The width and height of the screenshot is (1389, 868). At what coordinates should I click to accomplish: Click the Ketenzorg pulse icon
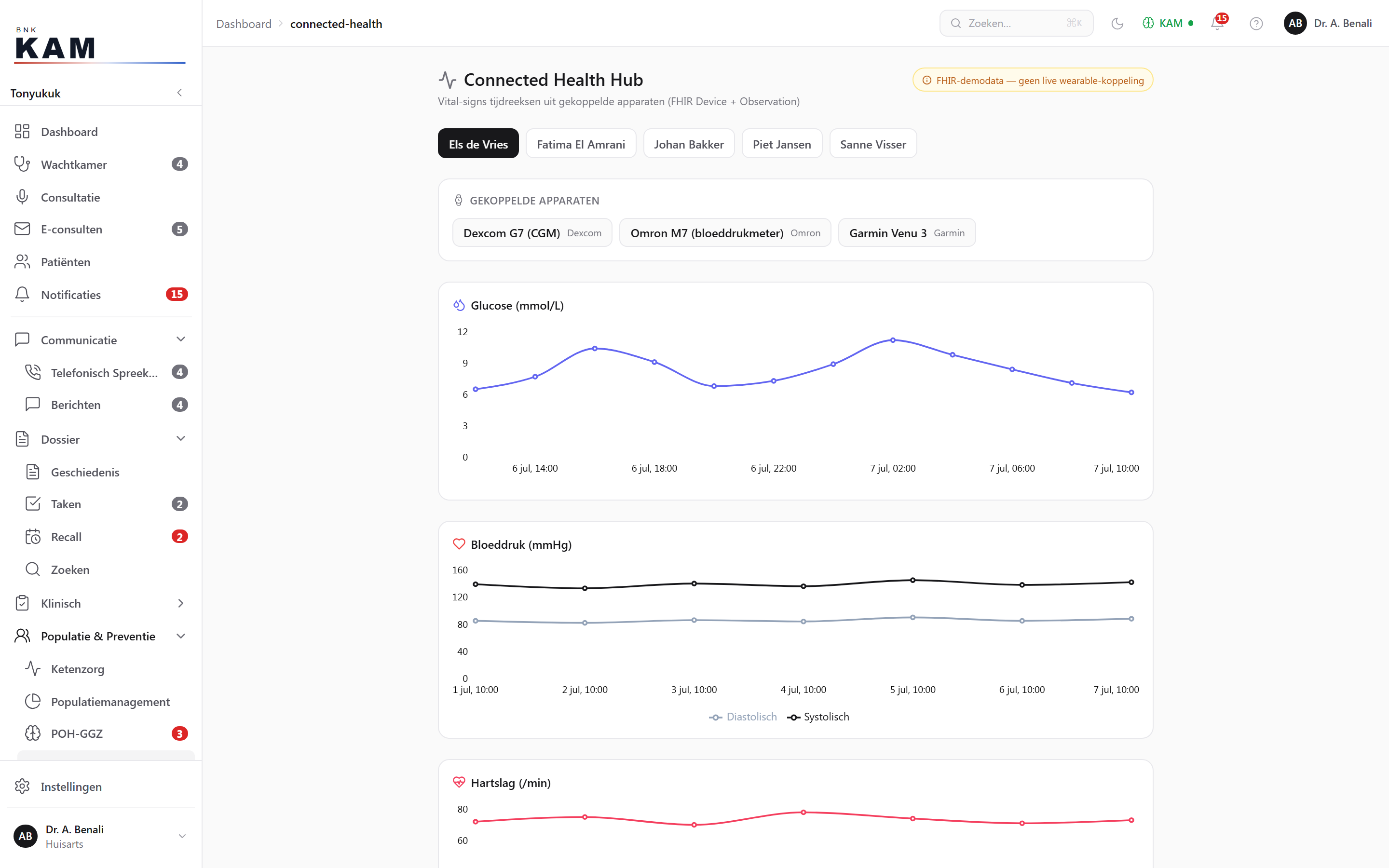coord(33,669)
